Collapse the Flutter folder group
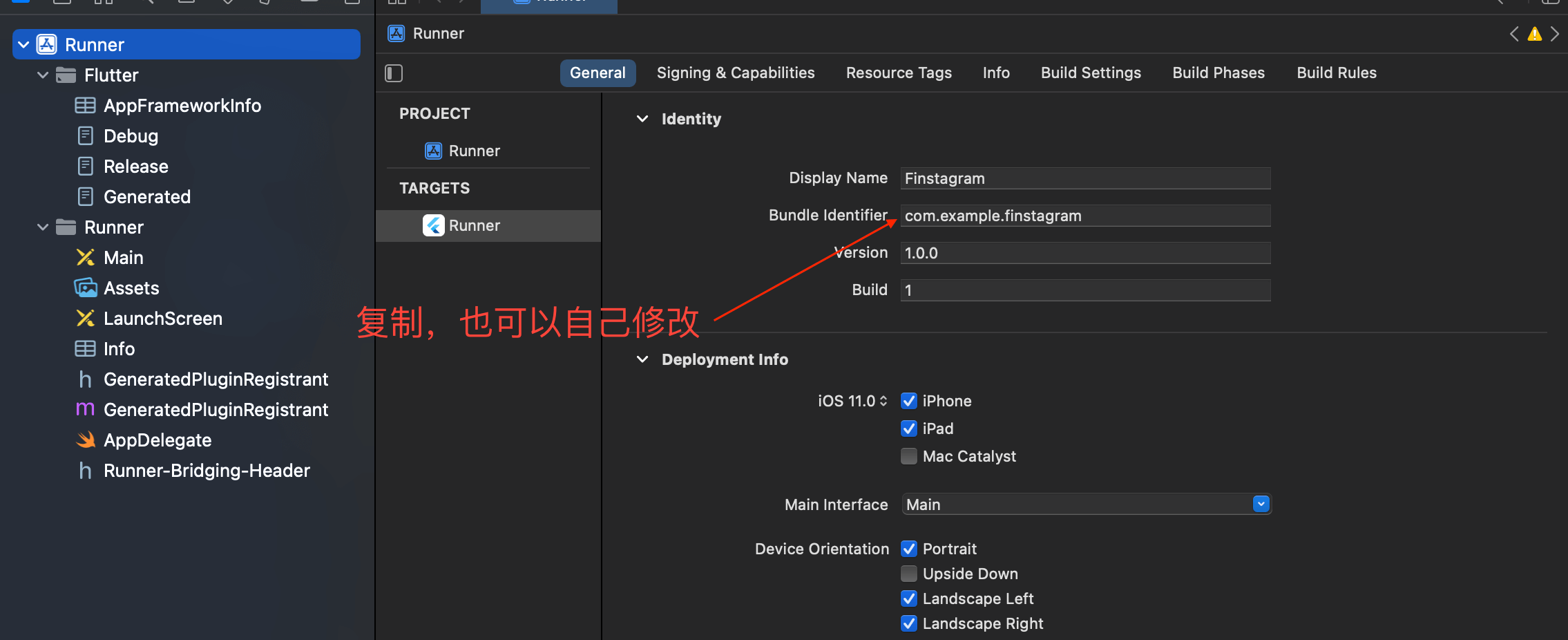Image resolution: width=1568 pixels, height=640 pixels. pos(43,75)
